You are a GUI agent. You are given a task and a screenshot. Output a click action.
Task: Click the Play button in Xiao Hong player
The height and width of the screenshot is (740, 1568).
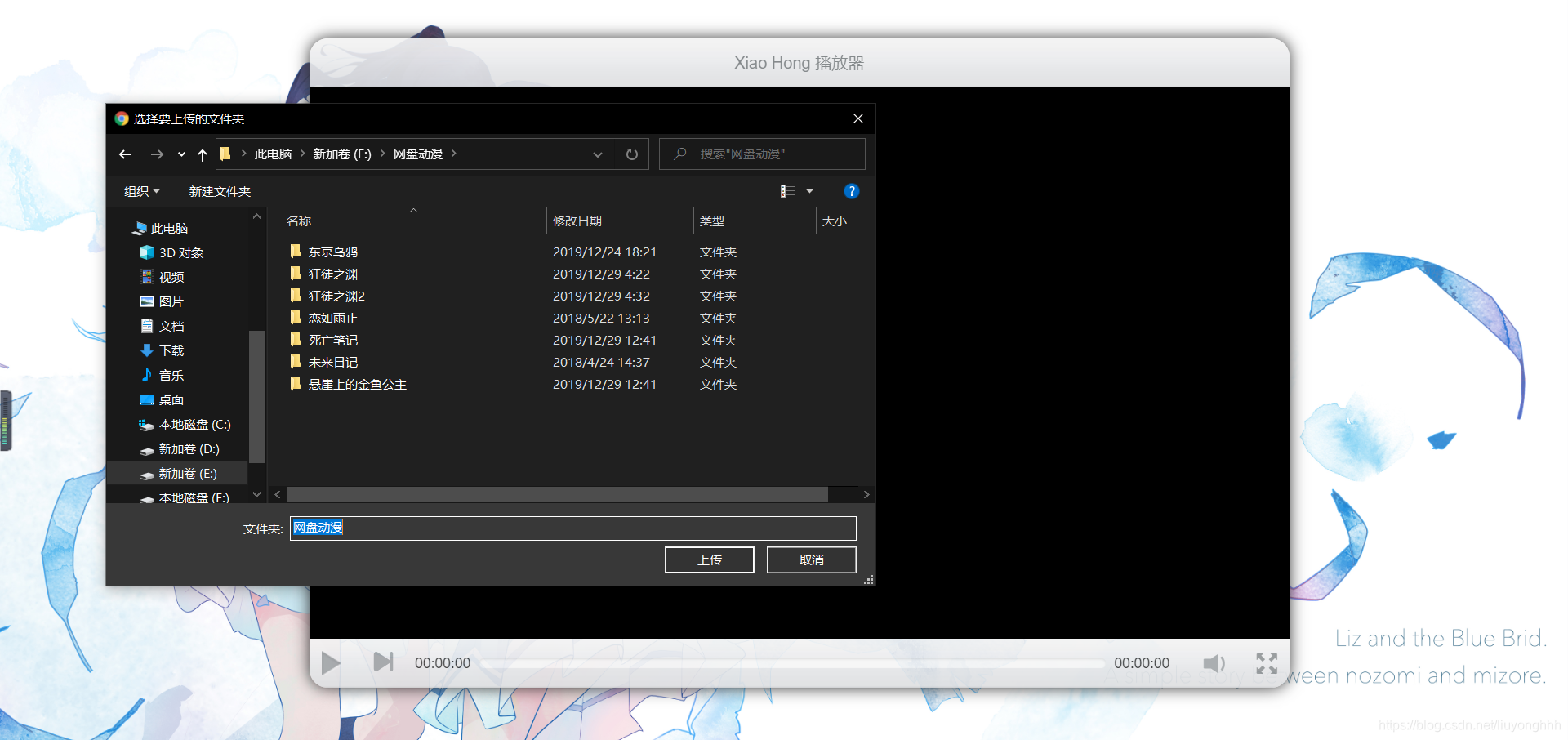331,662
